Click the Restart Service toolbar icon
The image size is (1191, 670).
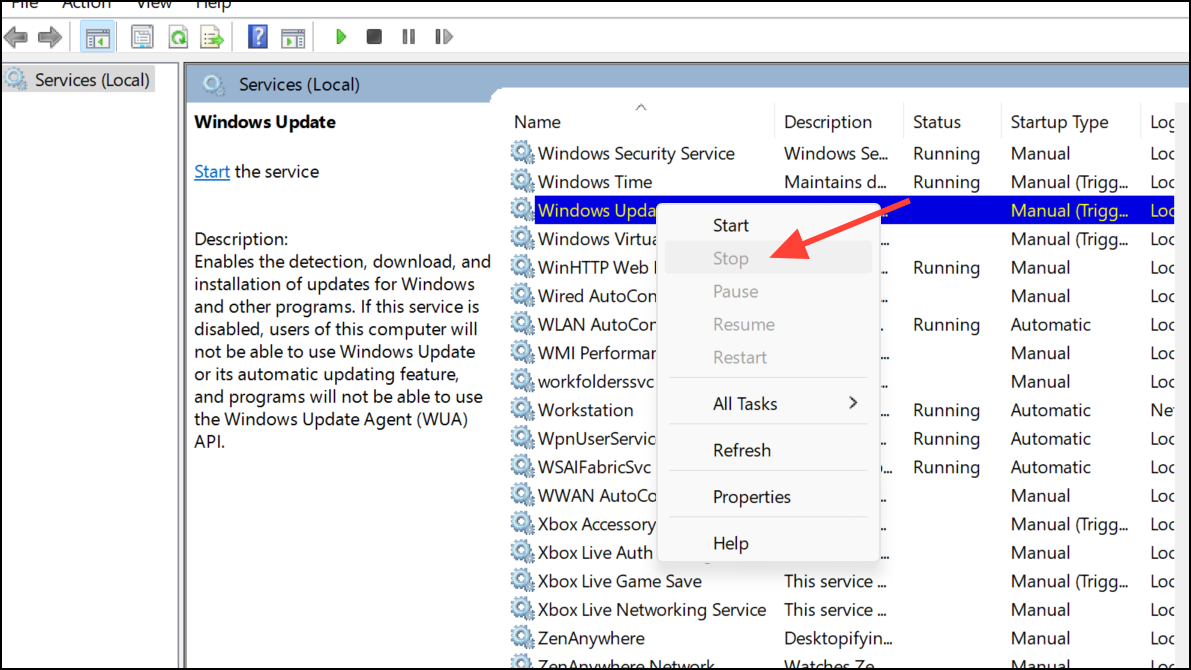pyautogui.click(x=443, y=36)
